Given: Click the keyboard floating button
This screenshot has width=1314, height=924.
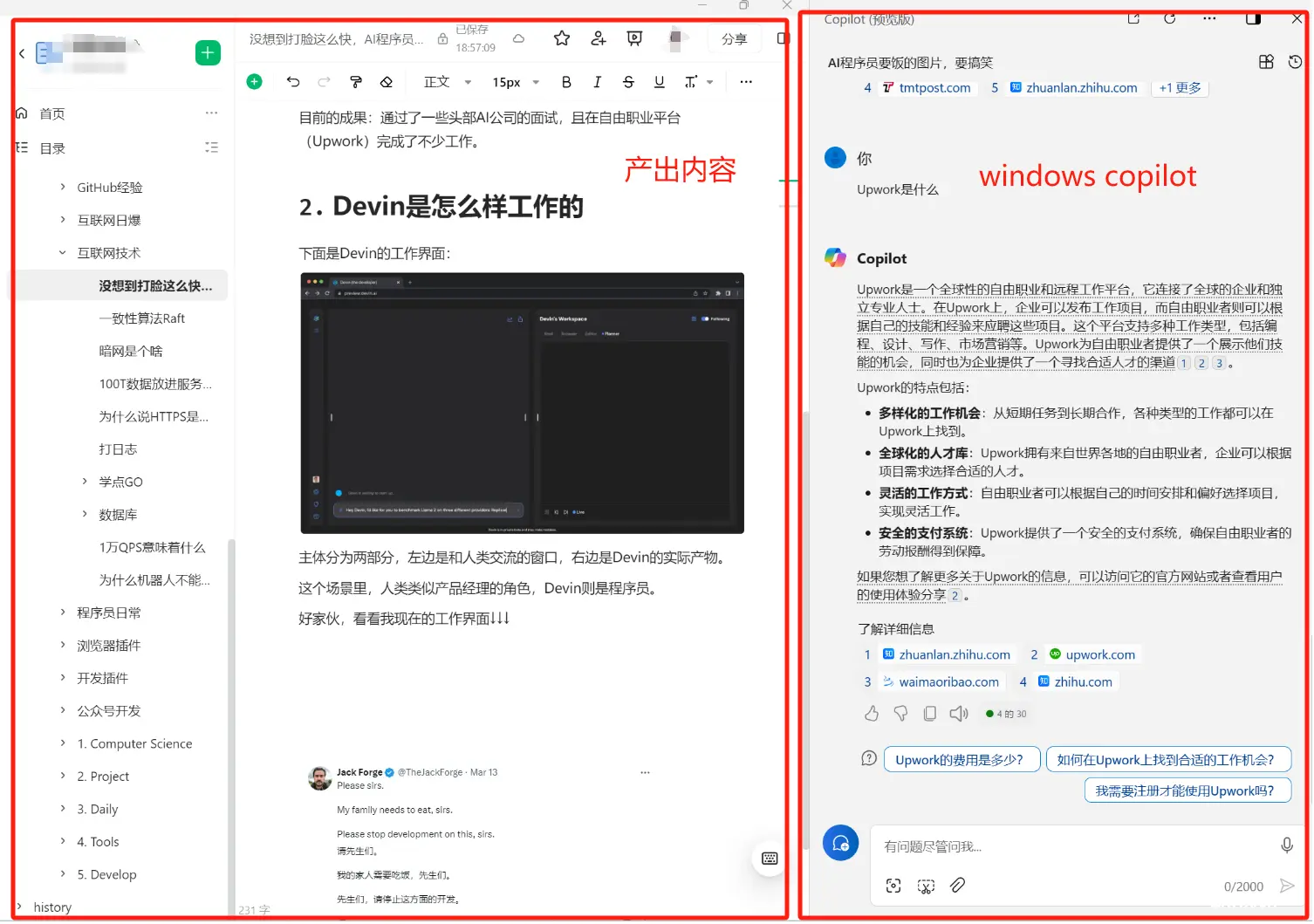Looking at the screenshot, I should click(770, 859).
